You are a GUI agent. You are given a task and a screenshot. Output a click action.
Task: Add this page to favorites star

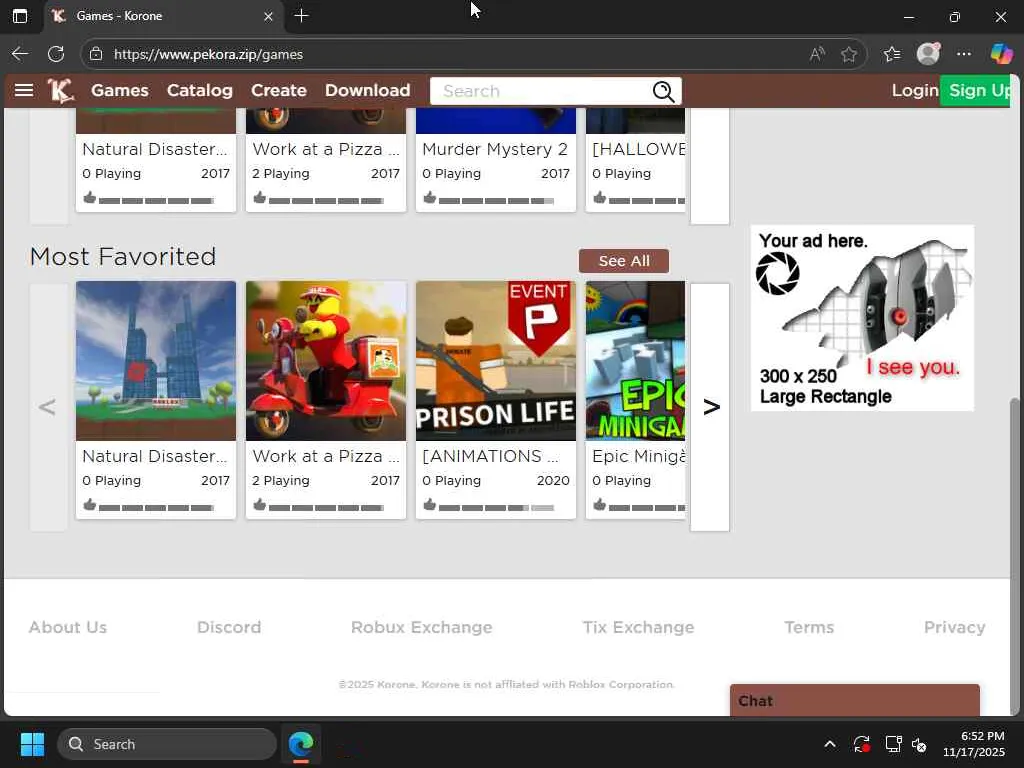coord(849,54)
